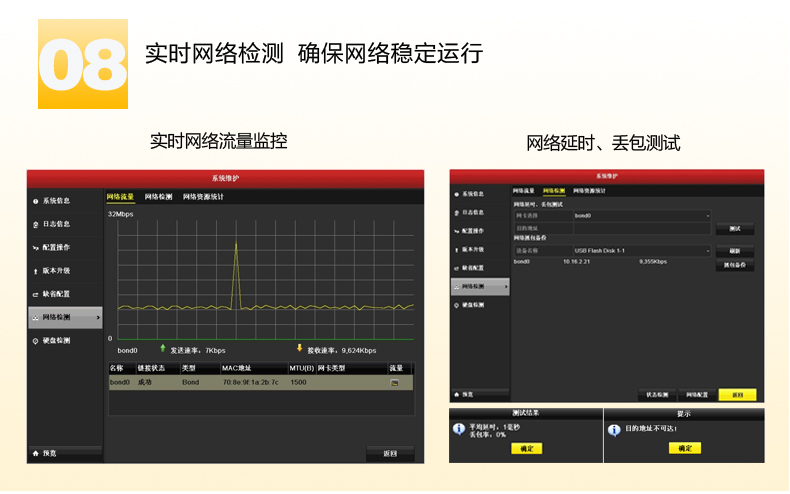Click the 32Mbps axis label on graph
This screenshot has width=790, height=494.
coord(120,214)
